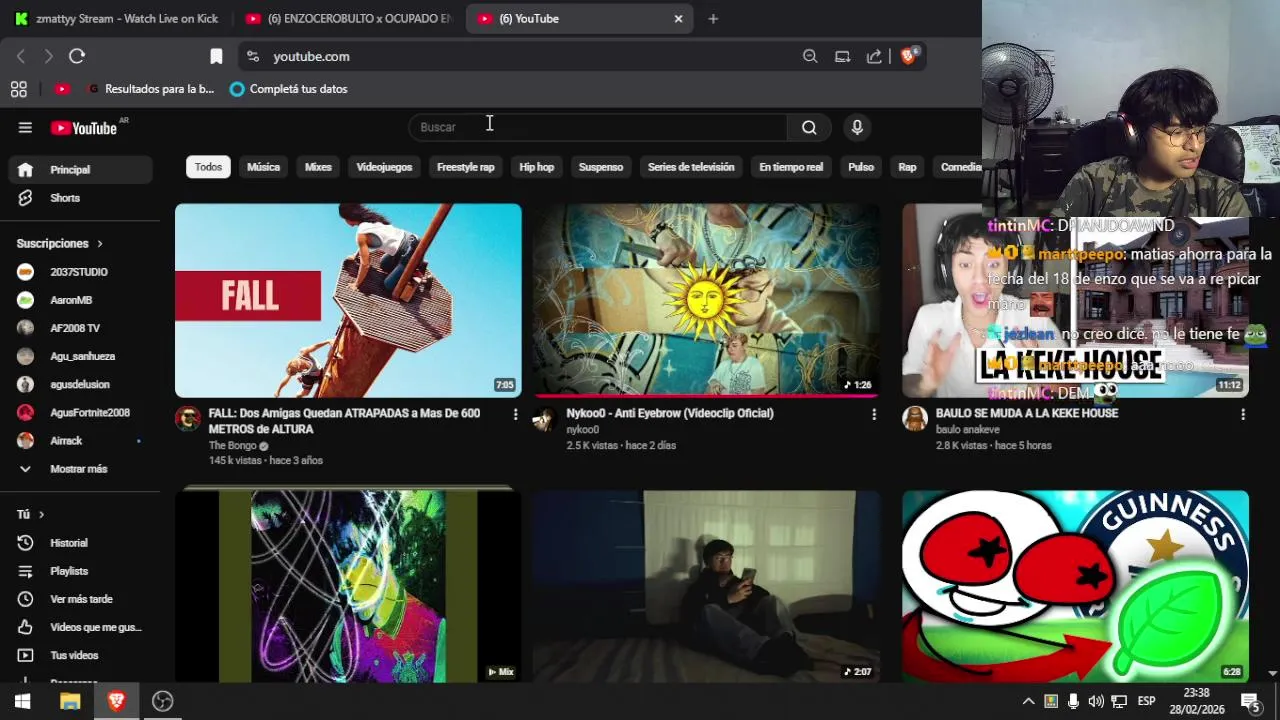1280x720 pixels.
Task: Click the share icon in address bar
Action: [x=874, y=56]
